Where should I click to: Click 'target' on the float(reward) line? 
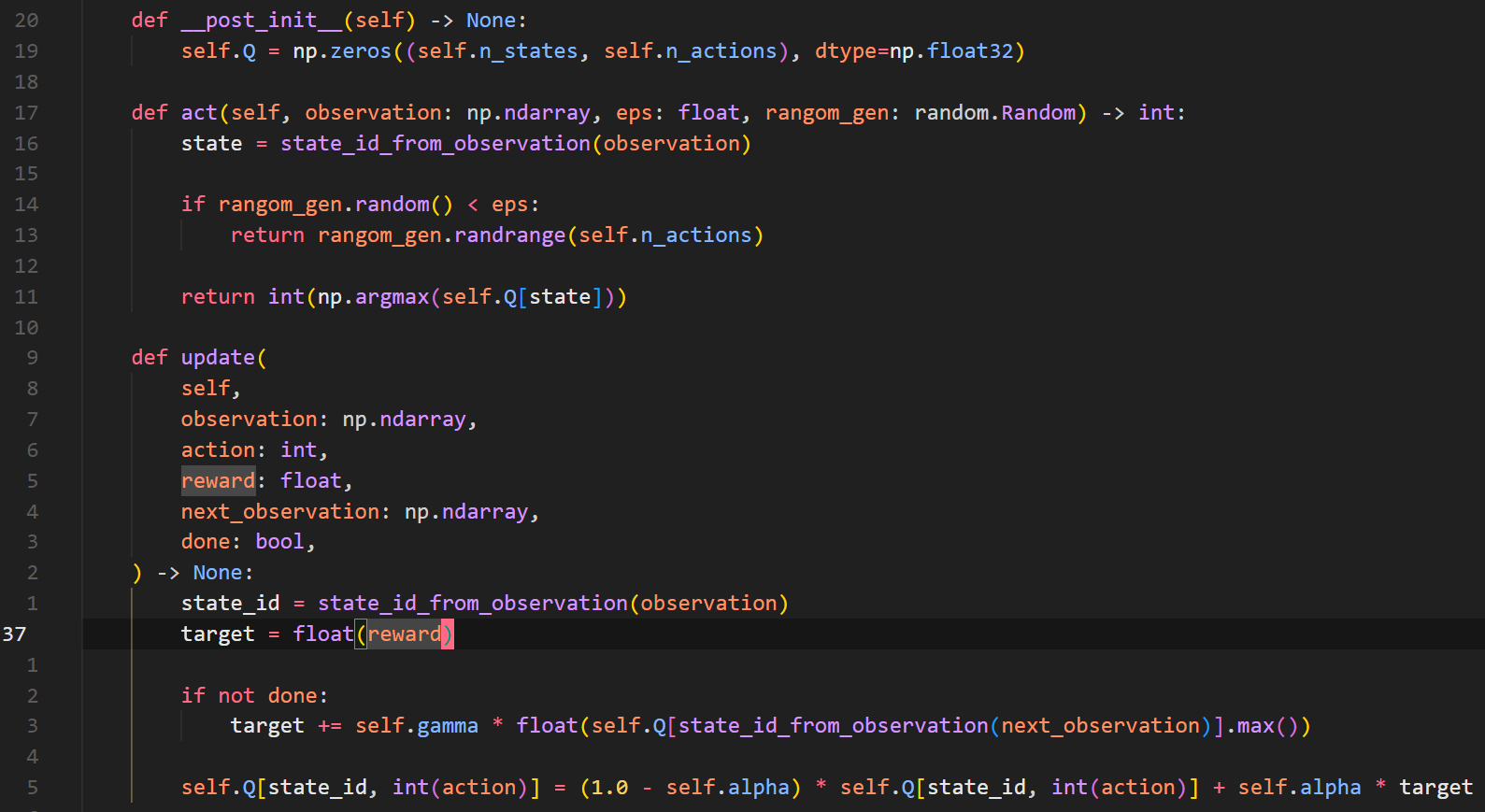pyautogui.click(x=218, y=634)
